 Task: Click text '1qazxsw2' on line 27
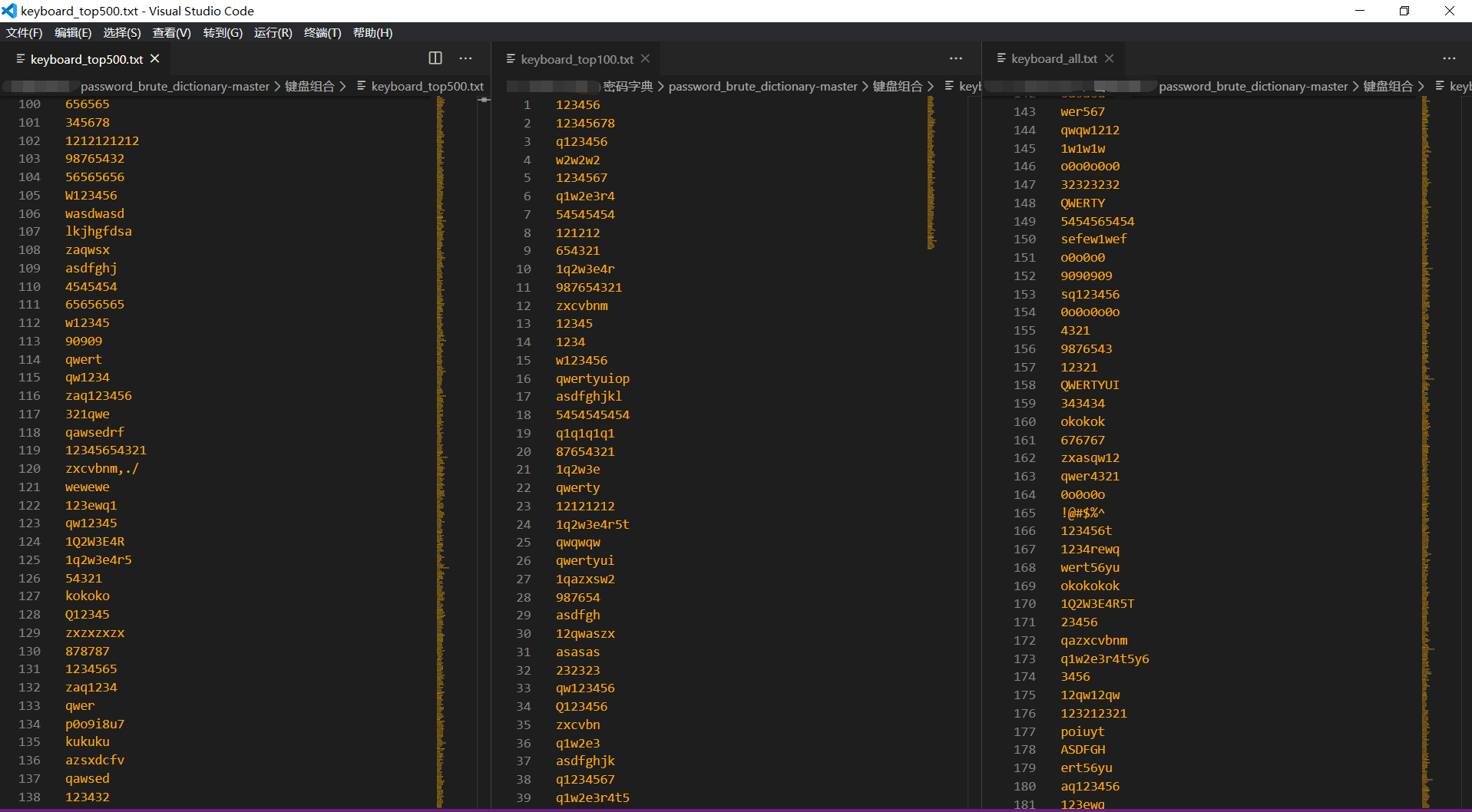(x=585, y=579)
